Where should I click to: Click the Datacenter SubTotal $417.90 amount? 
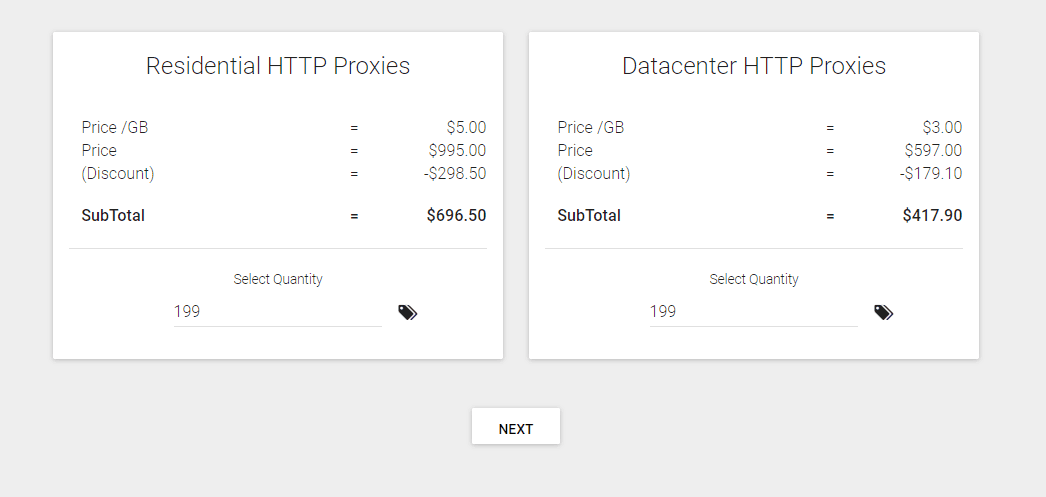tap(932, 215)
